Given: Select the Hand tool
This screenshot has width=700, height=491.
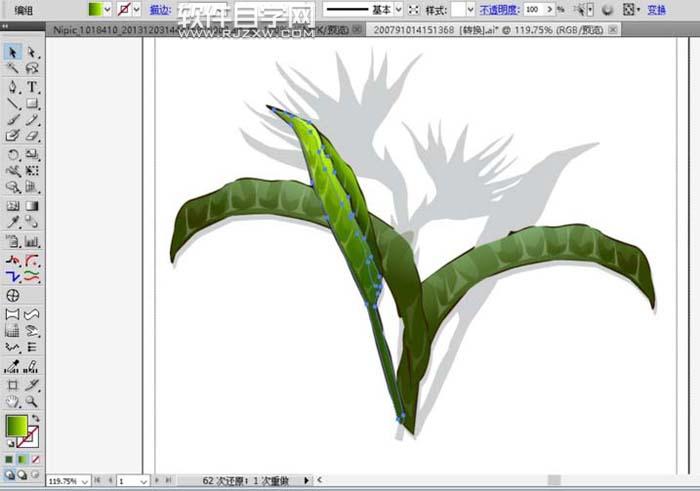Looking at the screenshot, I should point(13,401).
